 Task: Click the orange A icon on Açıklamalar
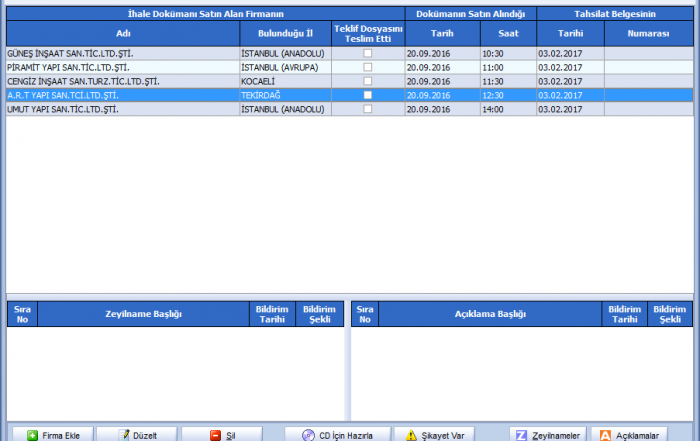point(604,435)
